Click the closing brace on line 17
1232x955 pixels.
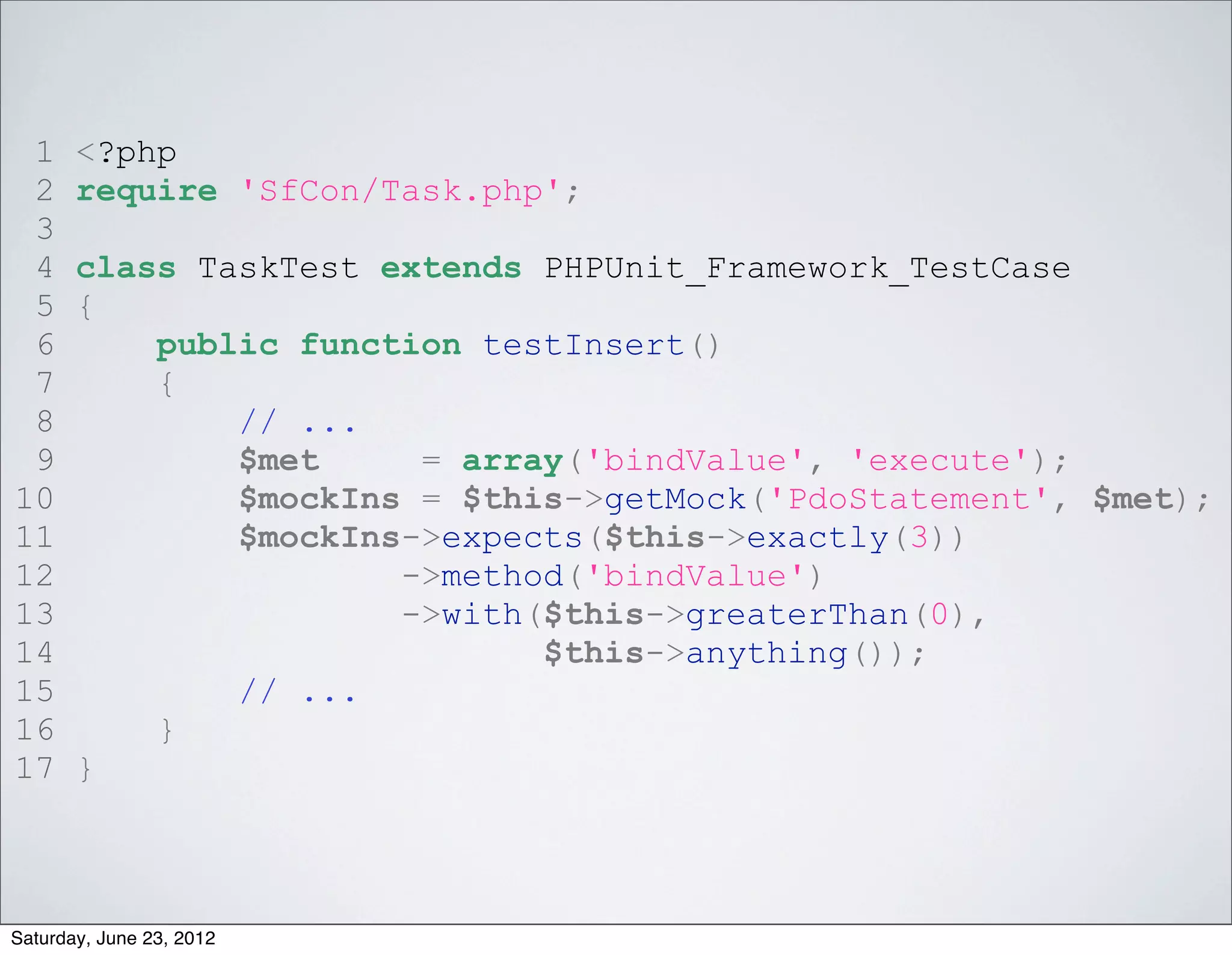[x=85, y=768]
